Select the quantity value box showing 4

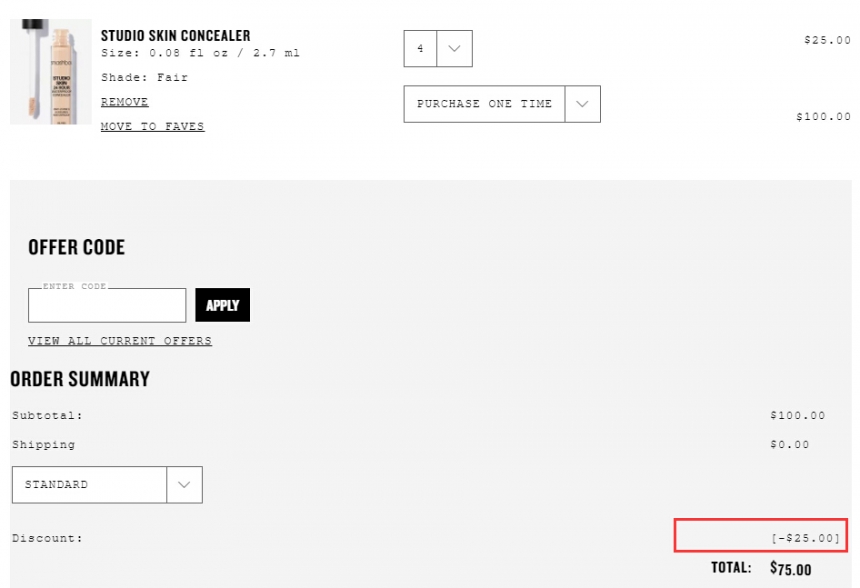pyautogui.click(x=420, y=49)
